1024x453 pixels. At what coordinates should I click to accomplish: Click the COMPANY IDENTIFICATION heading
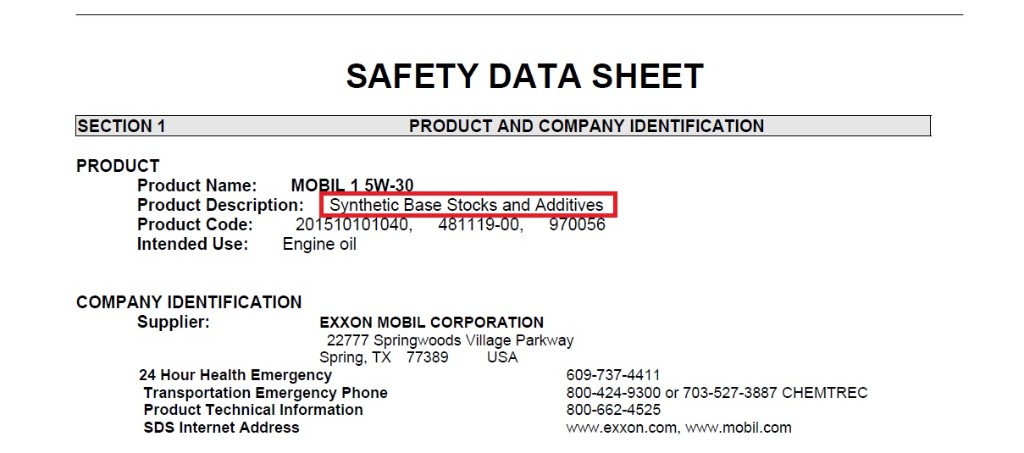pos(189,302)
